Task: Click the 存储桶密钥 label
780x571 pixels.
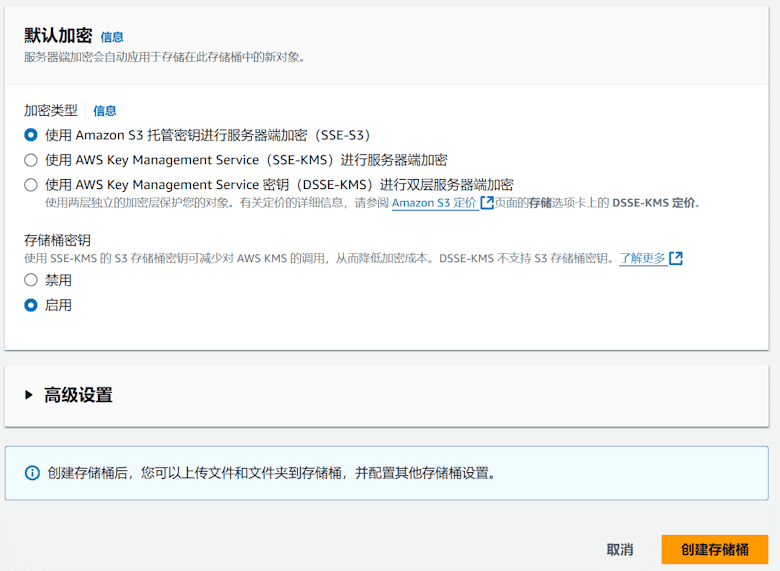Action: [x=57, y=241]
